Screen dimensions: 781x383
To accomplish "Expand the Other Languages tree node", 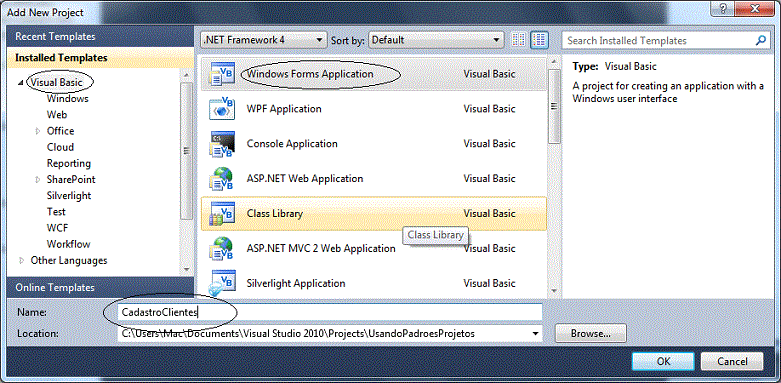I will [x=21, y=260].
